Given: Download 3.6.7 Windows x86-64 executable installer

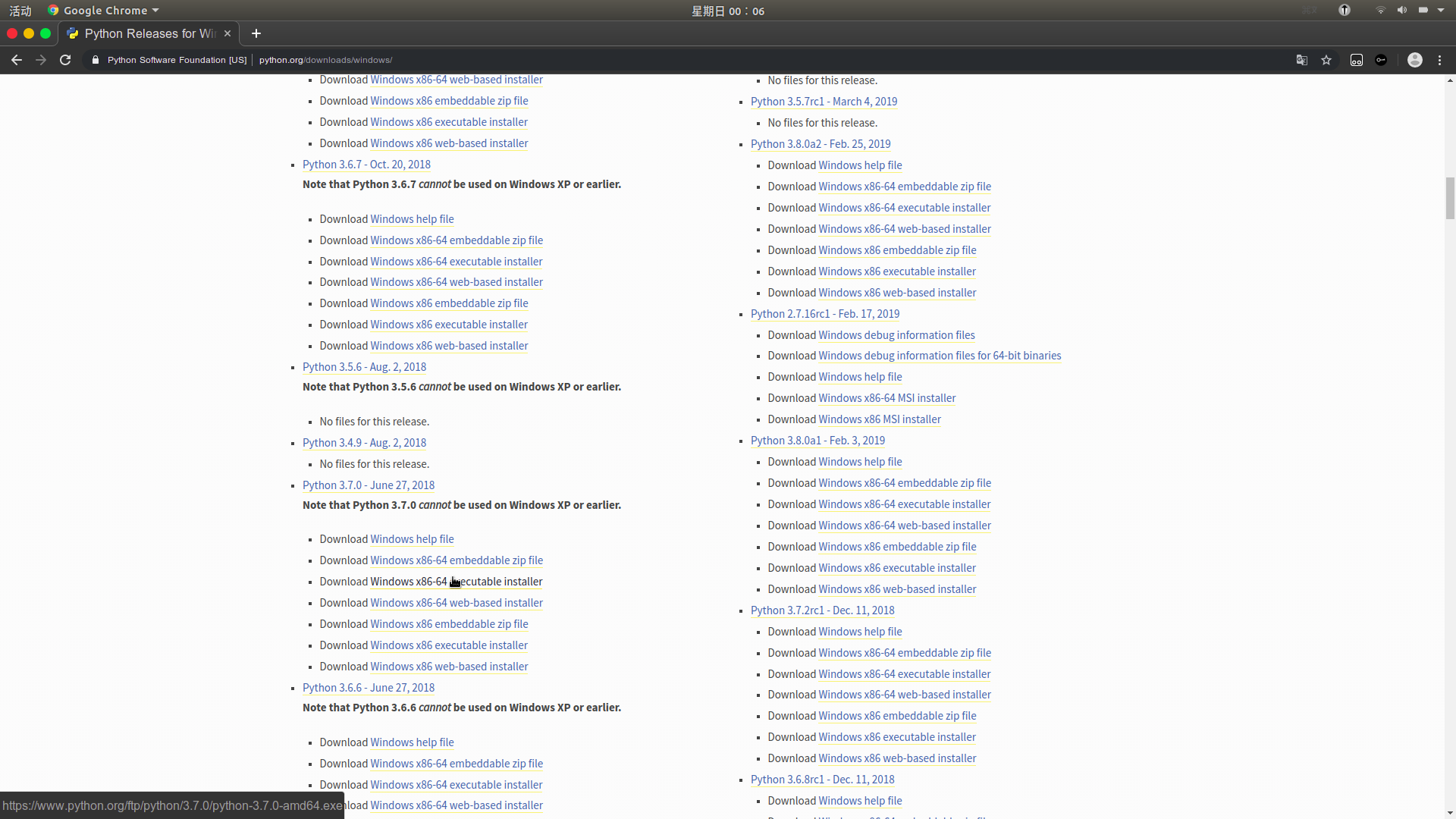Looking at the screenshot, I should [457, 262].
